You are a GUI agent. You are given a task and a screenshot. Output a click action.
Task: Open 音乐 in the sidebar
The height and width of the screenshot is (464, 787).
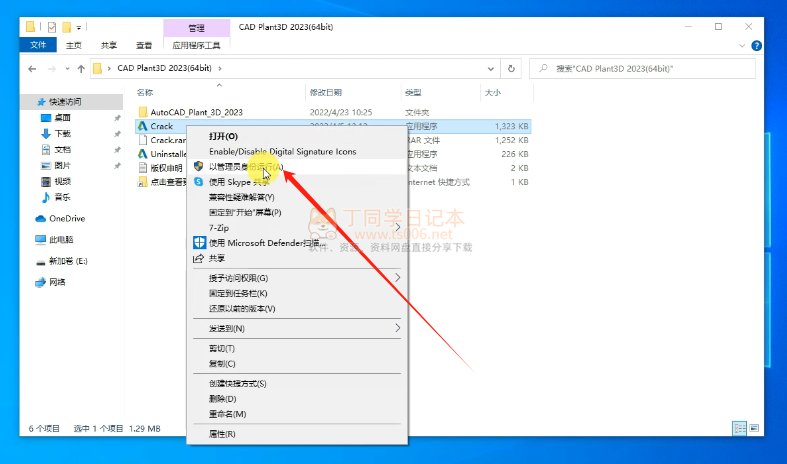point(62,197)
